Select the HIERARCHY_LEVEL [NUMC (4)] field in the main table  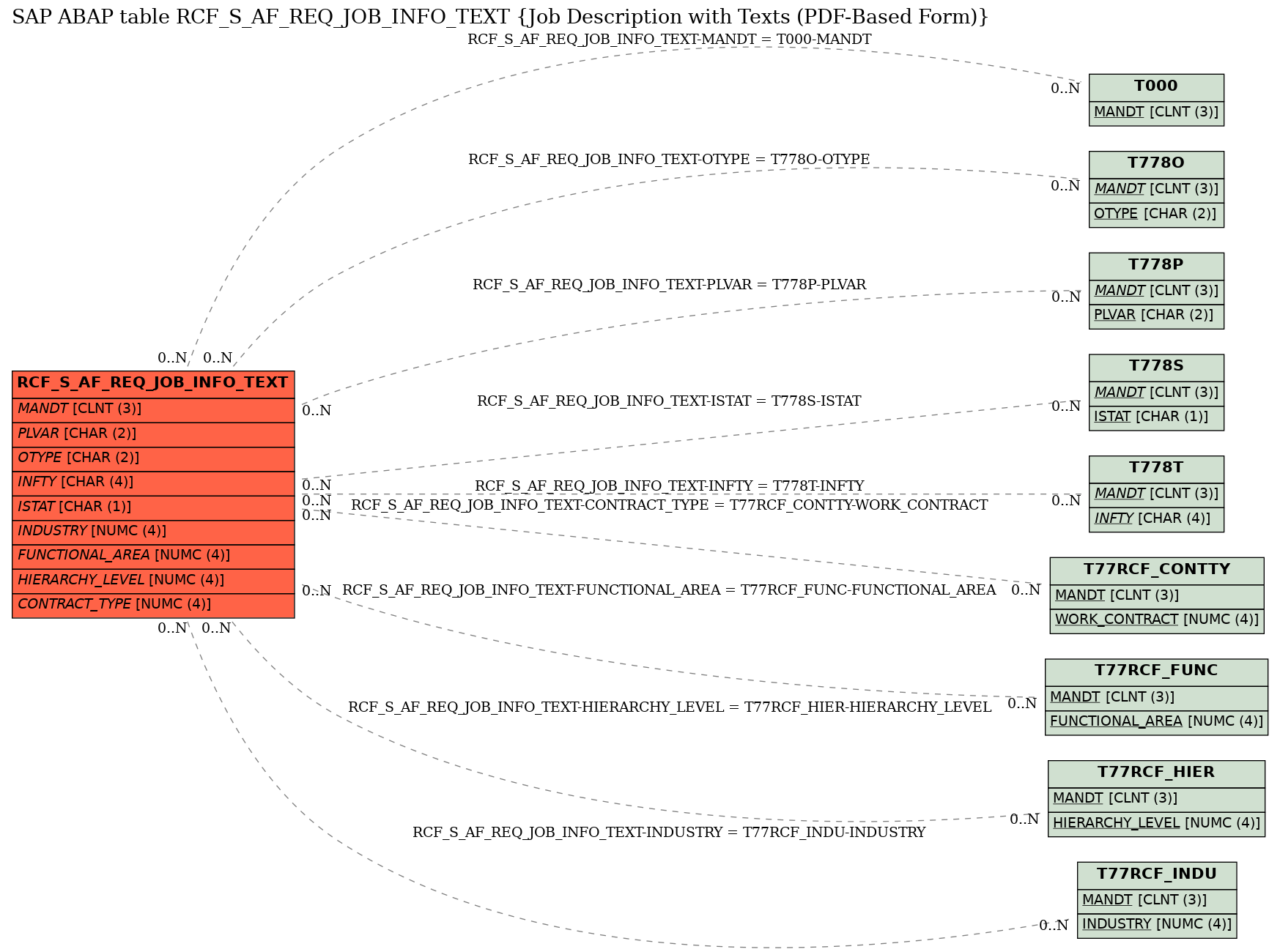153,581
